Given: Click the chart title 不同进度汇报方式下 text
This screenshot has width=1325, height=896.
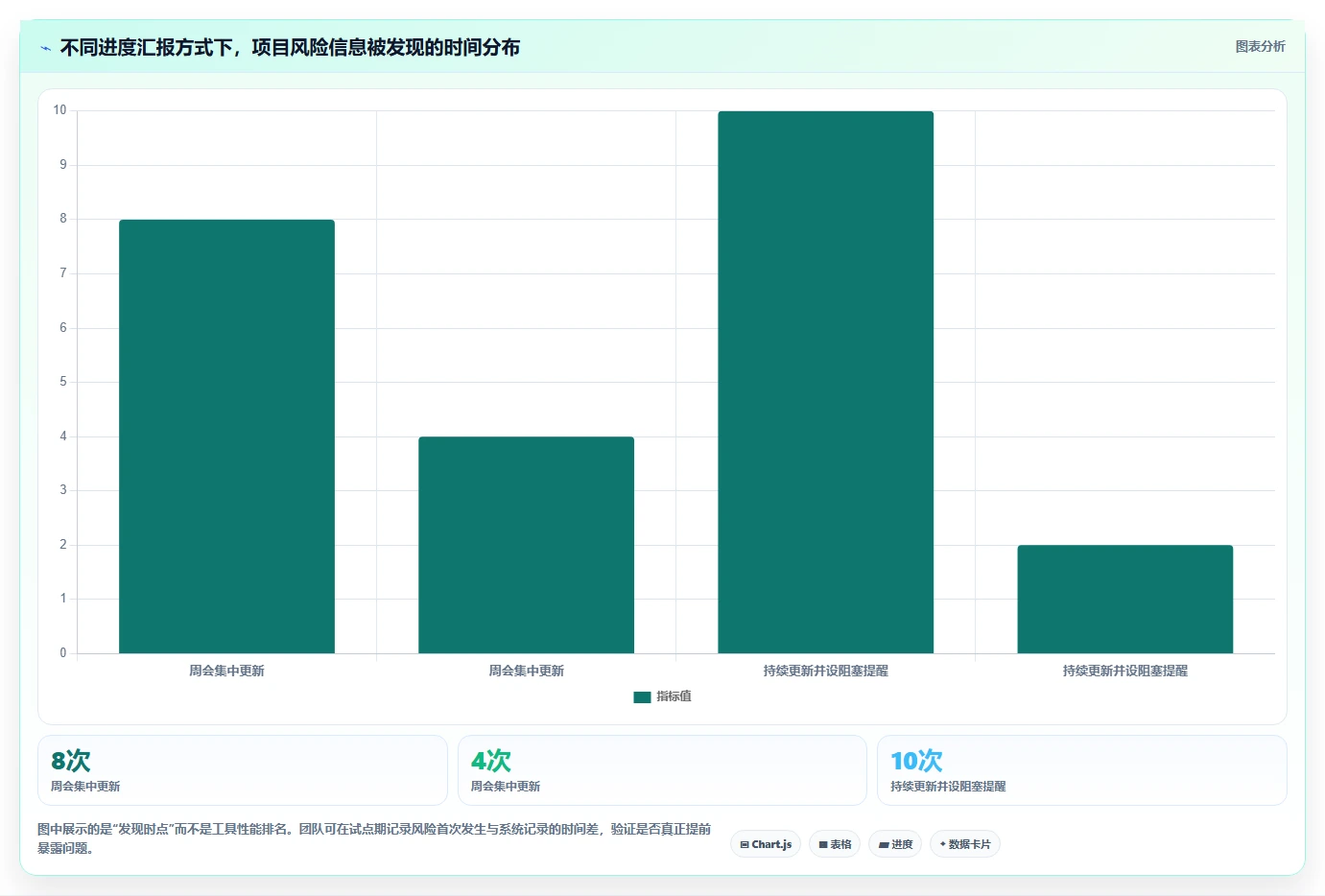Looking at the screenshot, I should click(x=290, y=47).
